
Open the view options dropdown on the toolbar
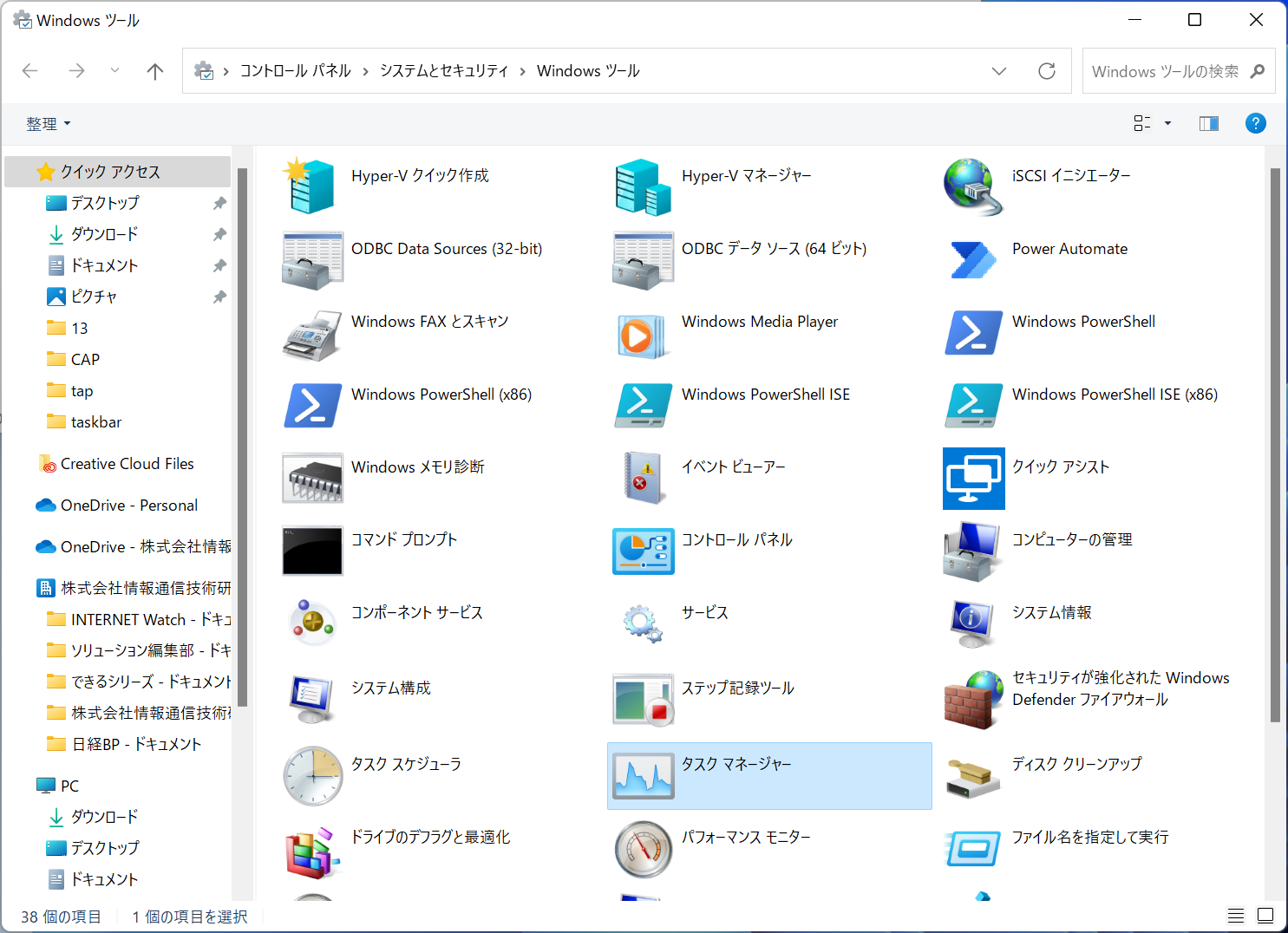1167,123
